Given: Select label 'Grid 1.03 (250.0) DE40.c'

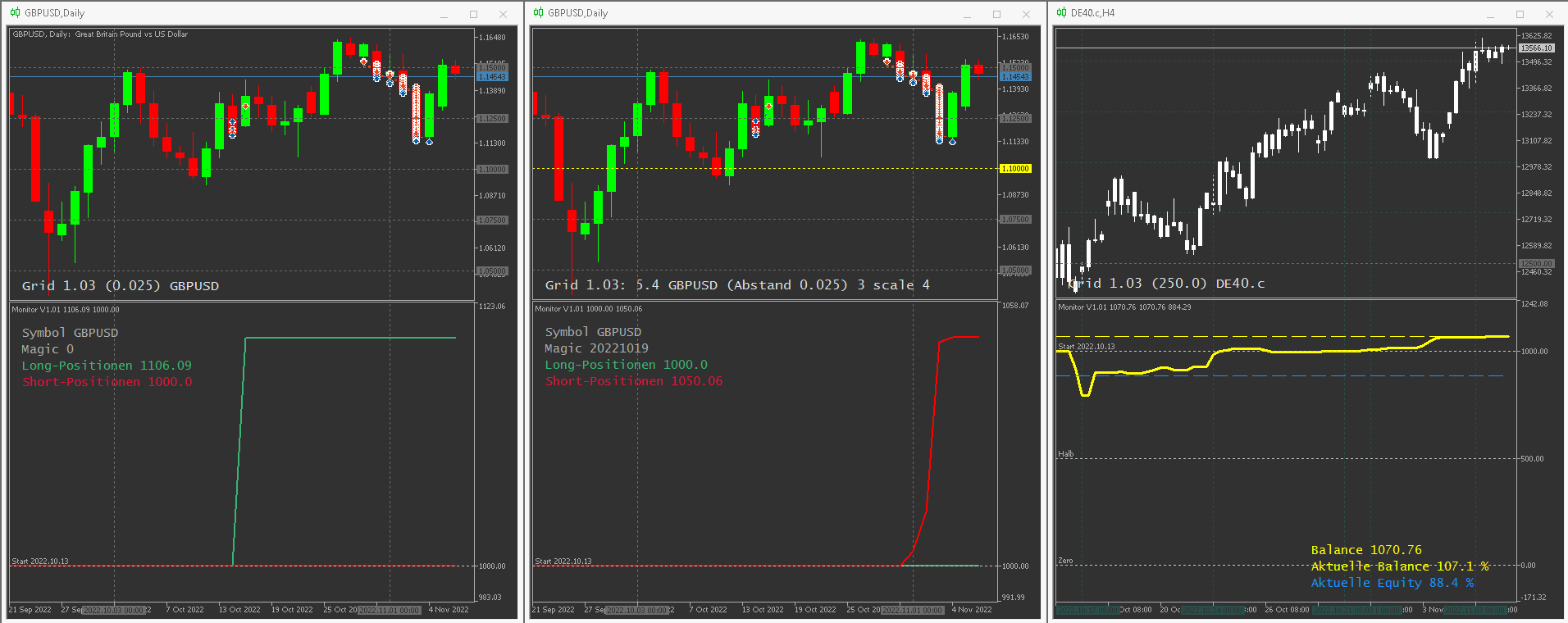Looking at the screenshot, I should point(1167,284).
